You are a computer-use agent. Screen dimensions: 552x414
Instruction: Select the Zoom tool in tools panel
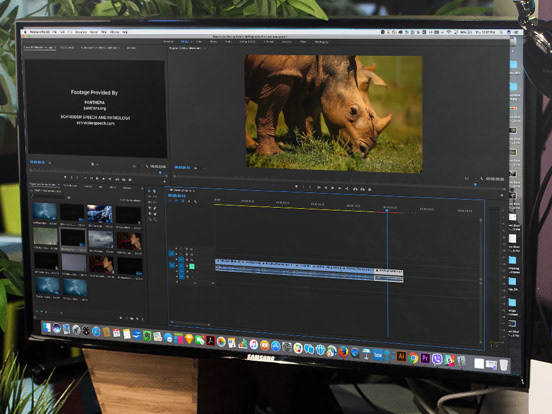tap(155, 219)
